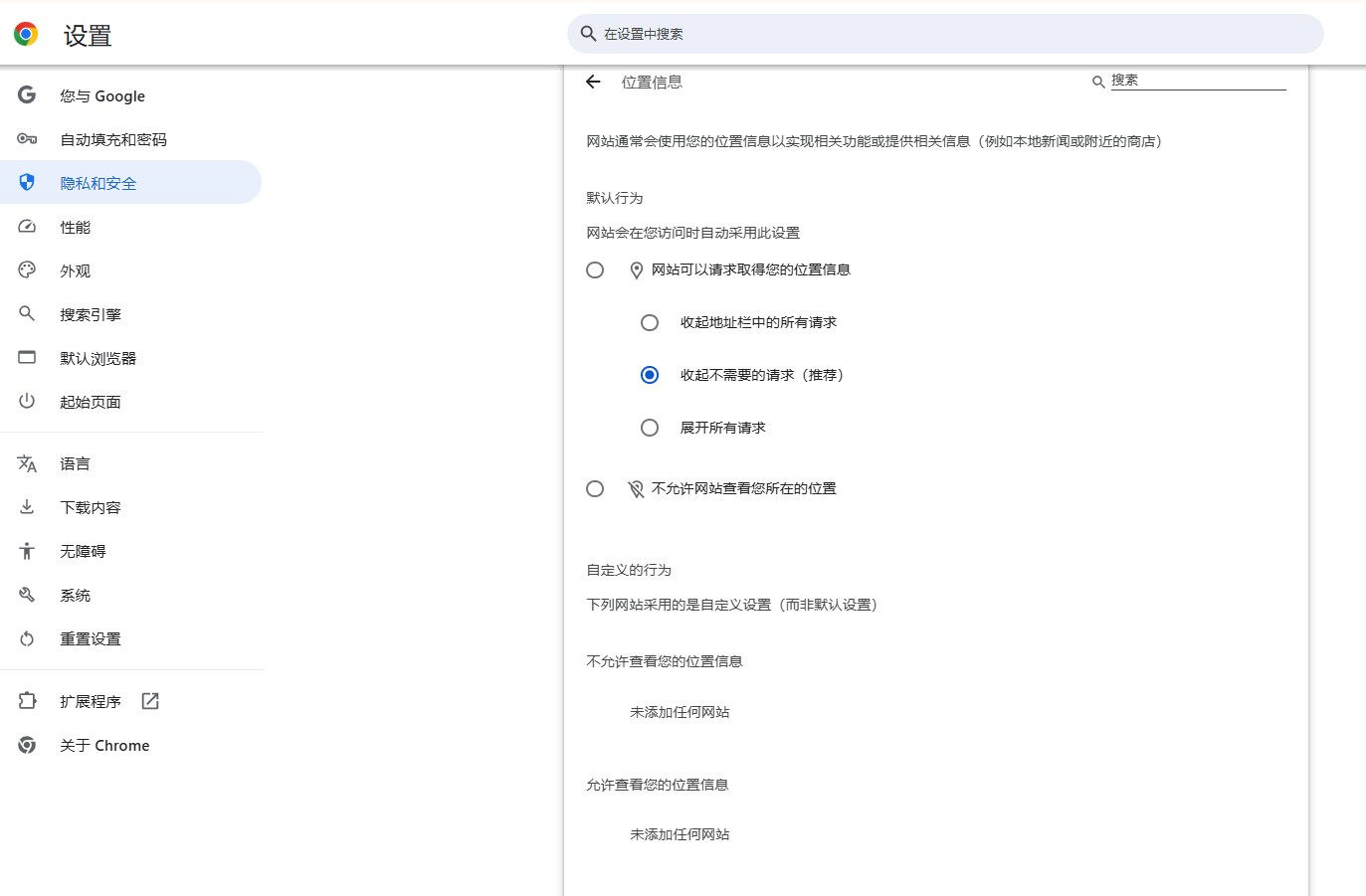Click the location pin icon
1366x896 pixels.
[x=637, y=270]
